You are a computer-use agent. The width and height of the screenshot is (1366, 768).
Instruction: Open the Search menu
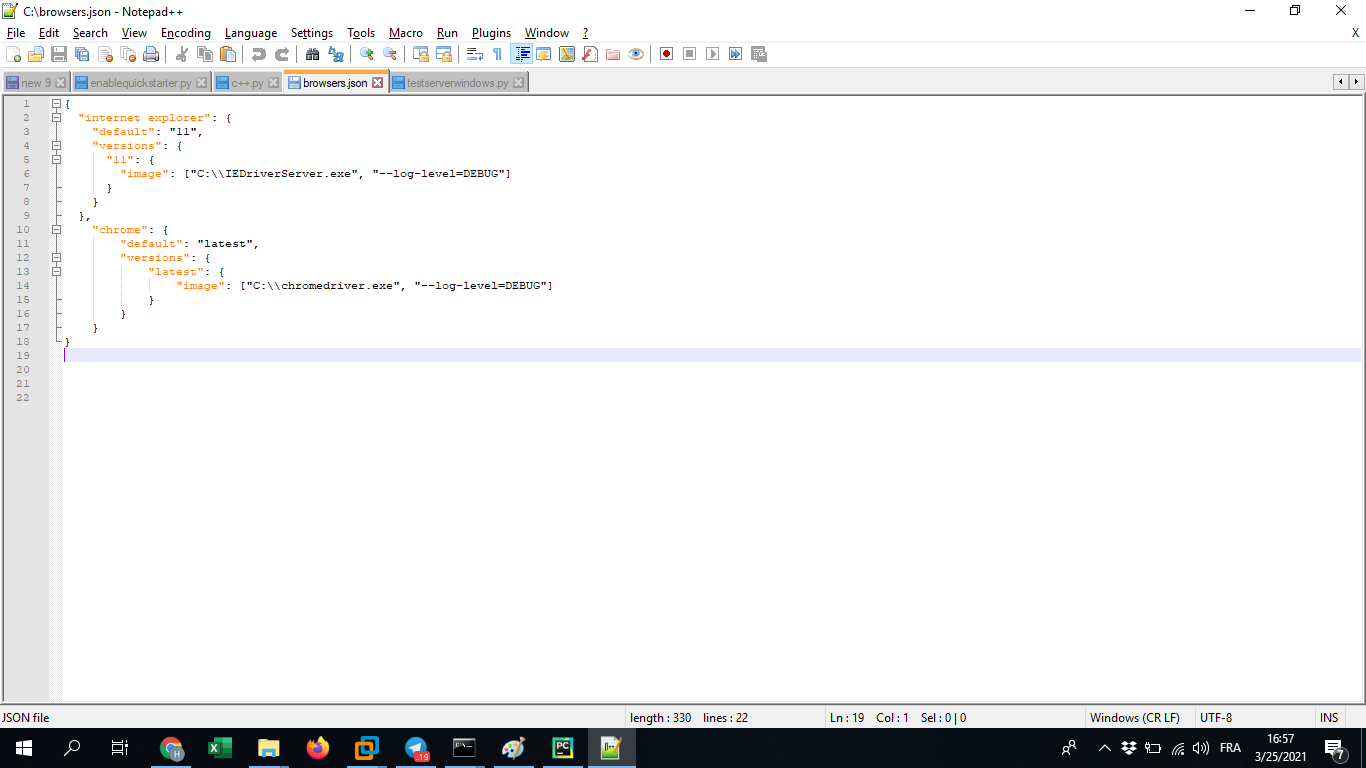coord(90,33)
